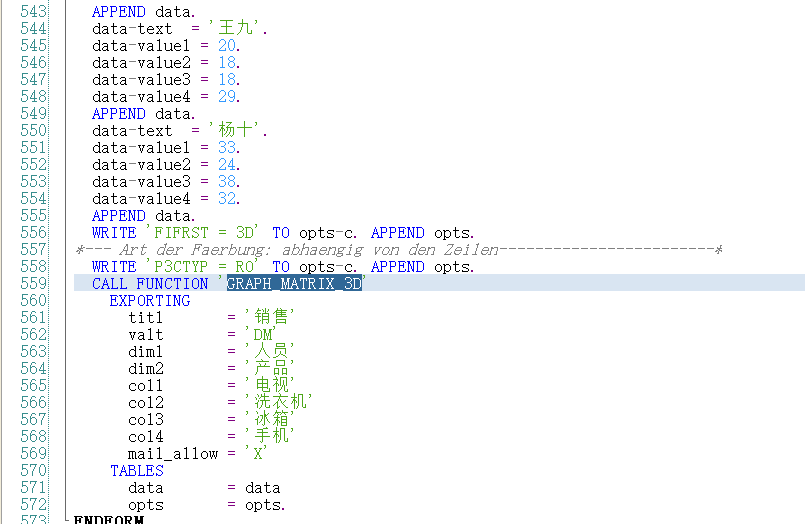This screenshot has height=524, width=805.
Task: Click the col1 parameter name
Action: pyautogui.click(x=145, y=385)
